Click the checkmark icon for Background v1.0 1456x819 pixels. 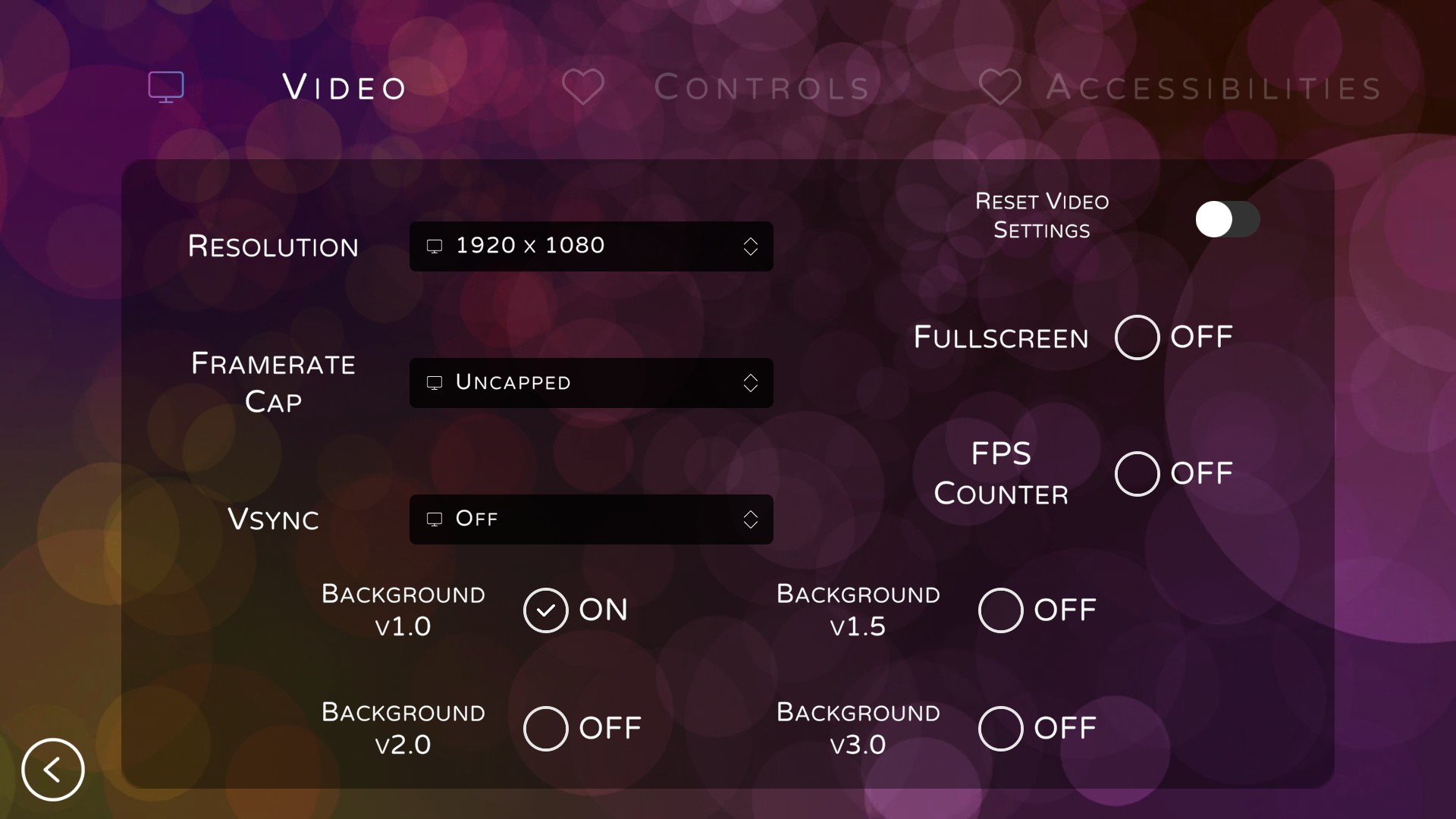545,610
